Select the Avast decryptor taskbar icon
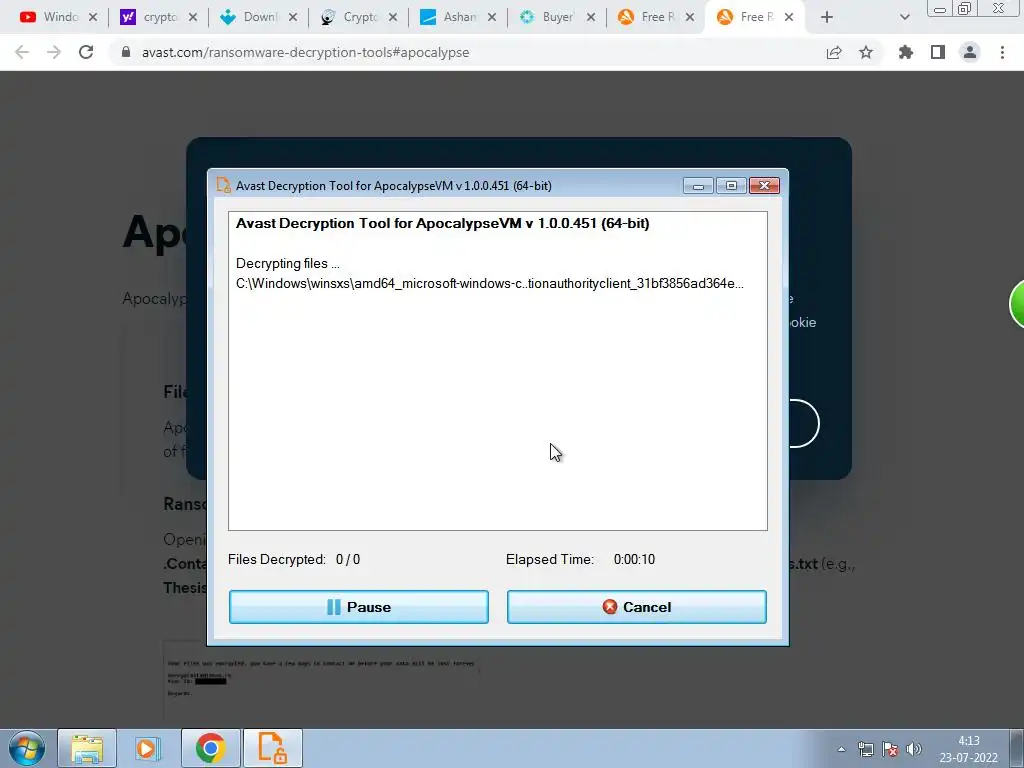Screen dimensions: 1024x768 (x=272, y=748)
